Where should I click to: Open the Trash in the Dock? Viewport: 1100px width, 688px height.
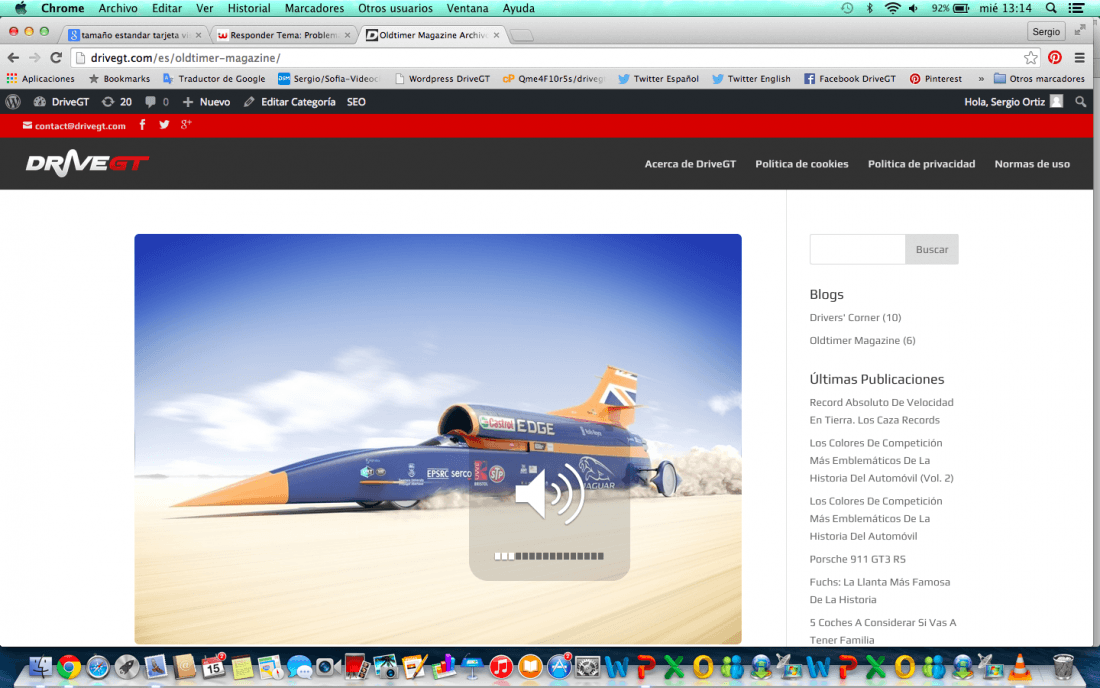tap(1064, 667)
